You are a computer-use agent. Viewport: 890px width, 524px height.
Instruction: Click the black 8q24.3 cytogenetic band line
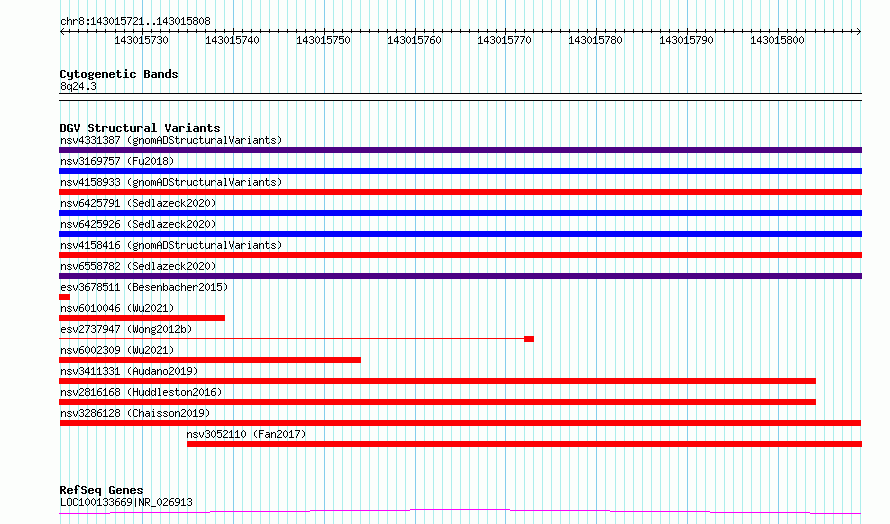pyautogui.click(x=460, y=97)
